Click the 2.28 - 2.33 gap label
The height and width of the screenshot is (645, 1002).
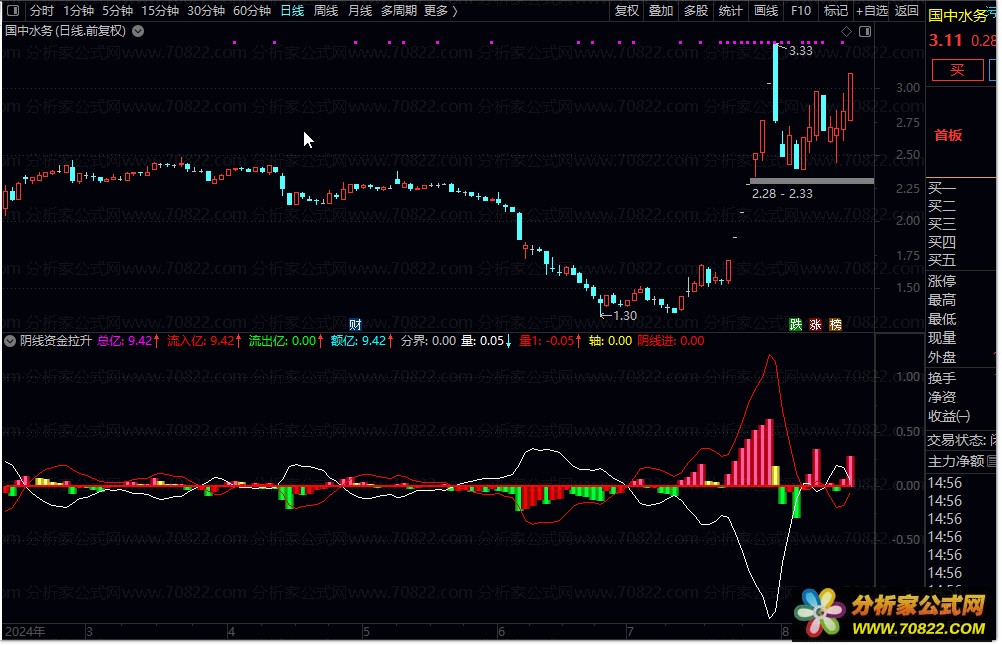(x=782, y=194)
